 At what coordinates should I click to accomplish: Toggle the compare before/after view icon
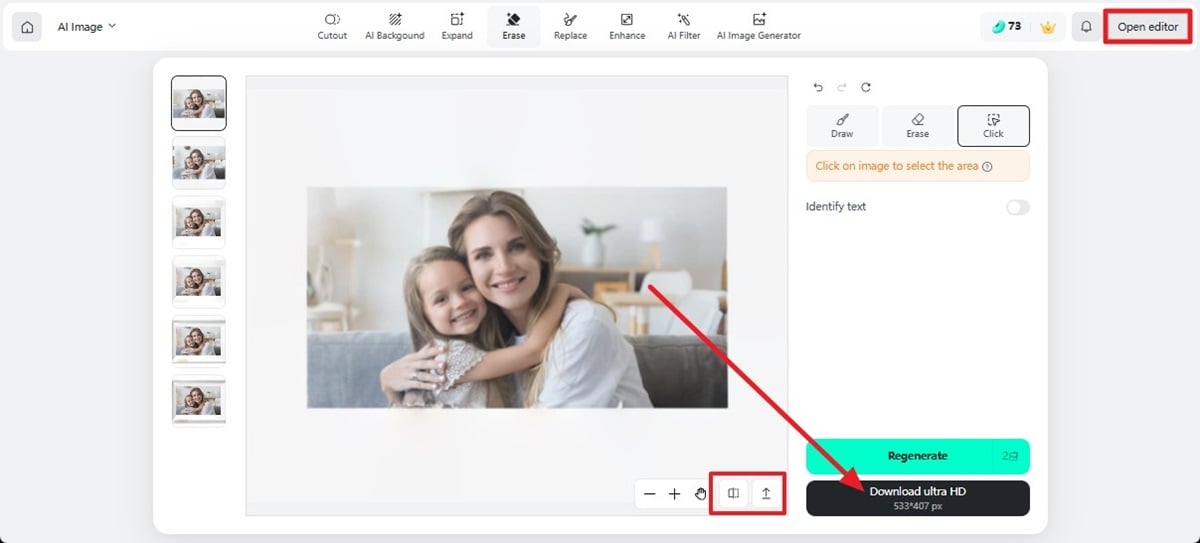[733, 493]
